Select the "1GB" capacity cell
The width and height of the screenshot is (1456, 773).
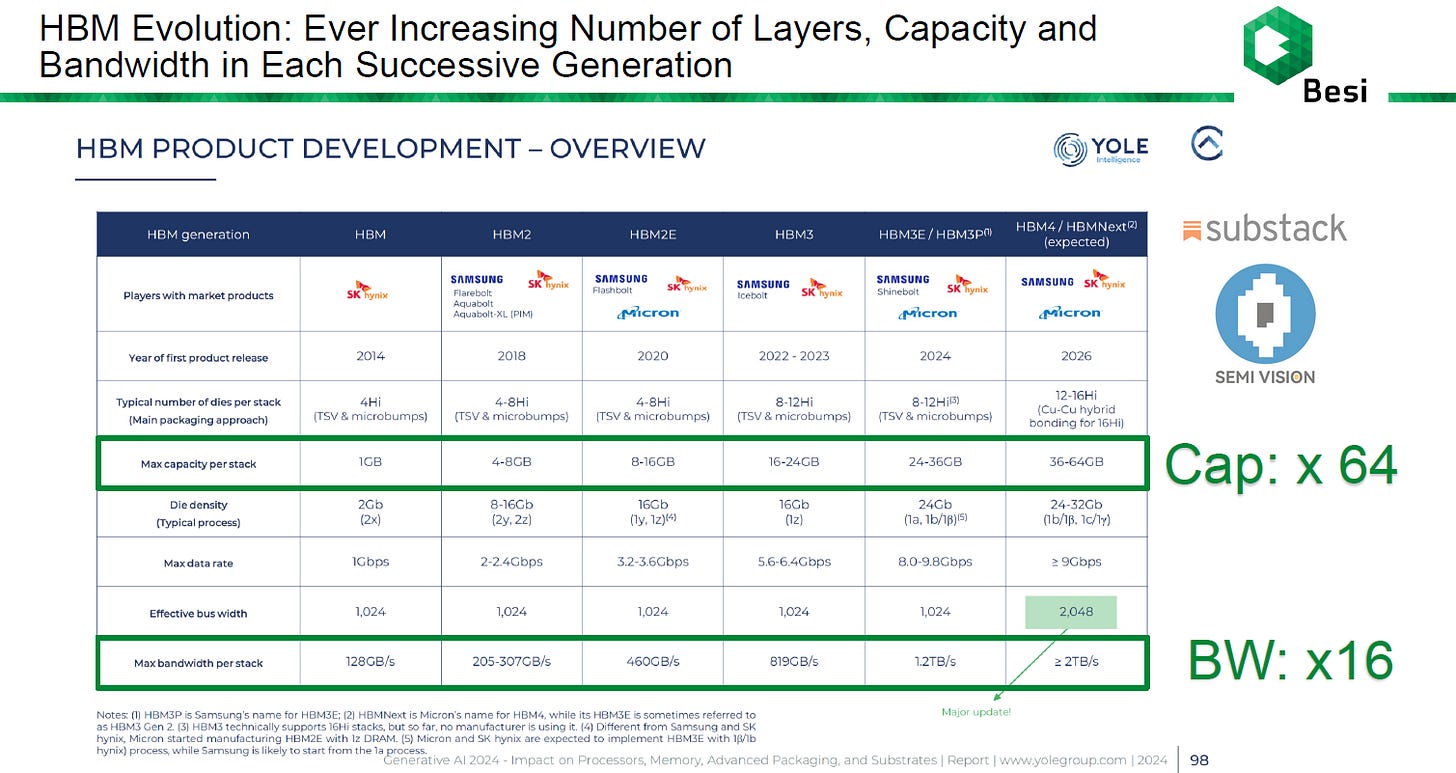pyautogui.click(x=370, y=463)
